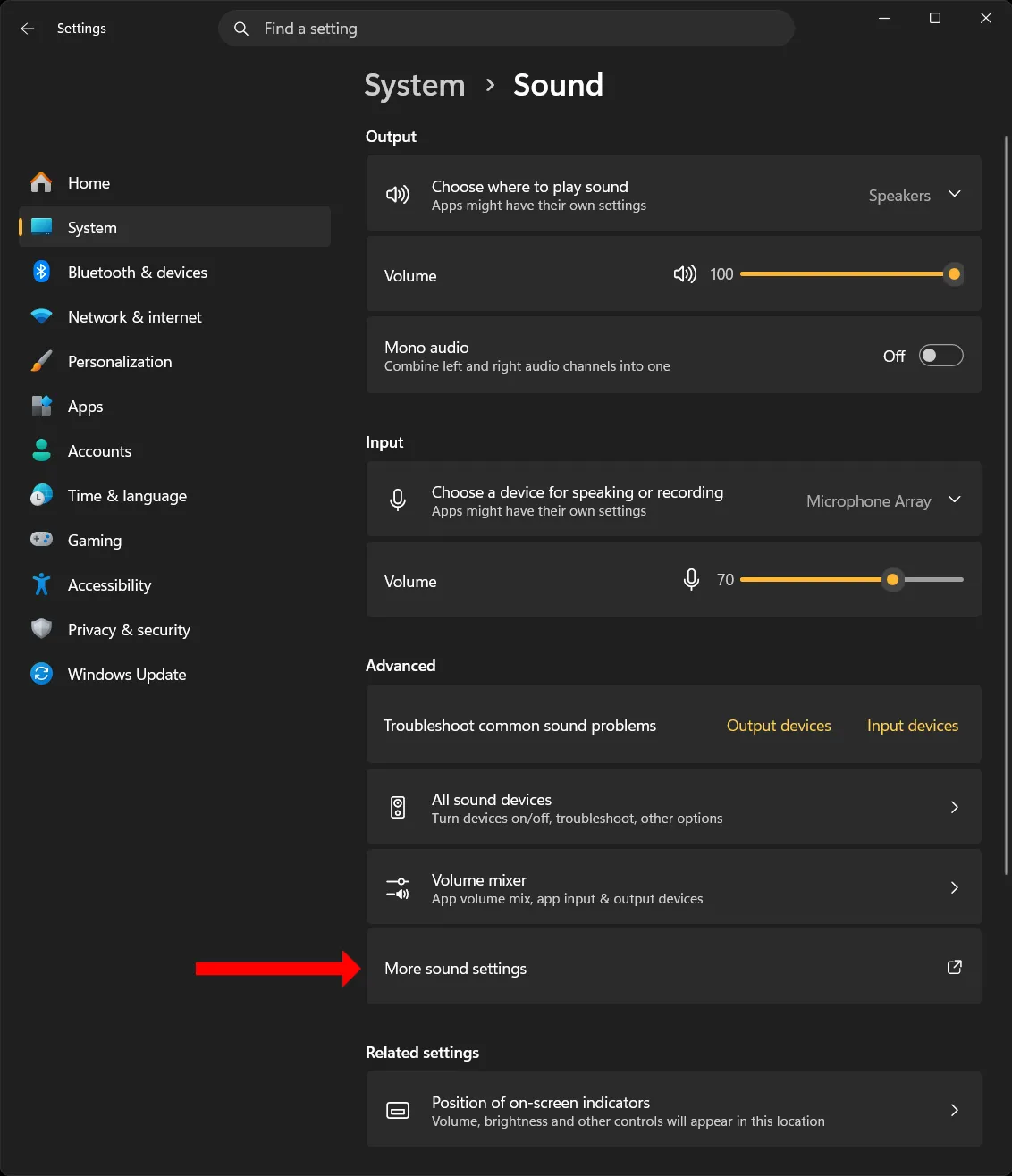The height and width of the screenshot is (1176, 1012).
Task: Open Windows Update settings
Action: click(174, 674)
